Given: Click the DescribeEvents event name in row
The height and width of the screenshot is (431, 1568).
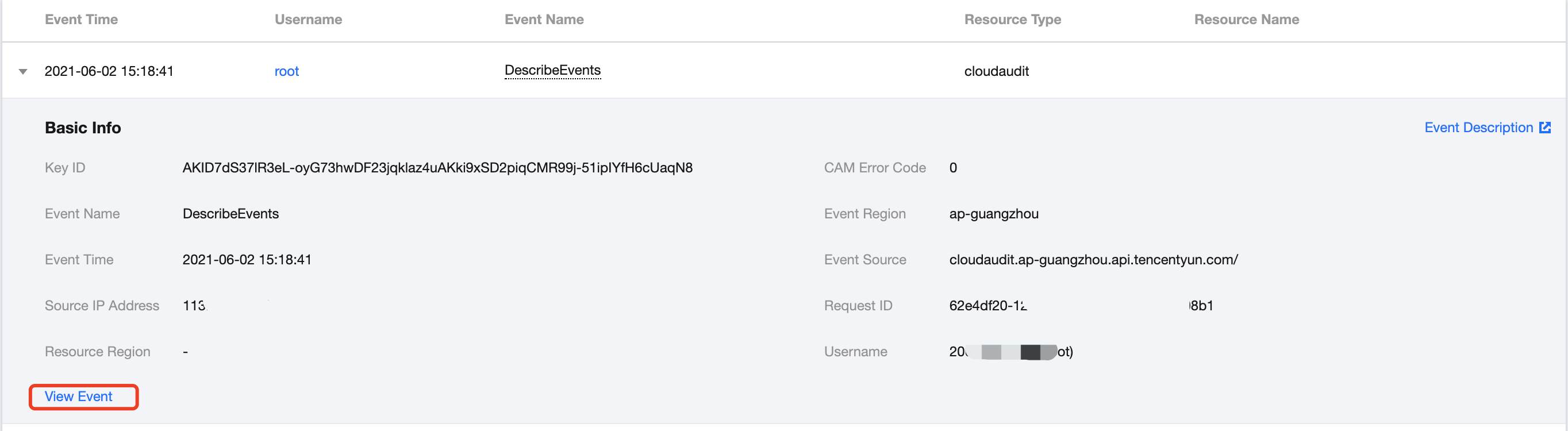Looking at the screenshot, I should [x=552, y=71].
